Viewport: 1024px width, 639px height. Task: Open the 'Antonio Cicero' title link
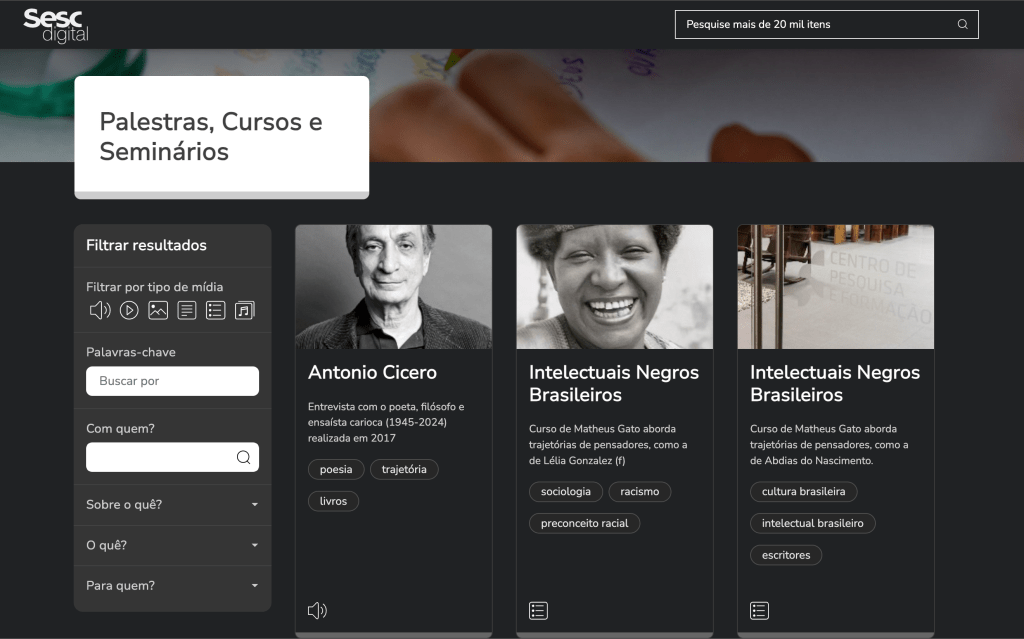(372, 372)
